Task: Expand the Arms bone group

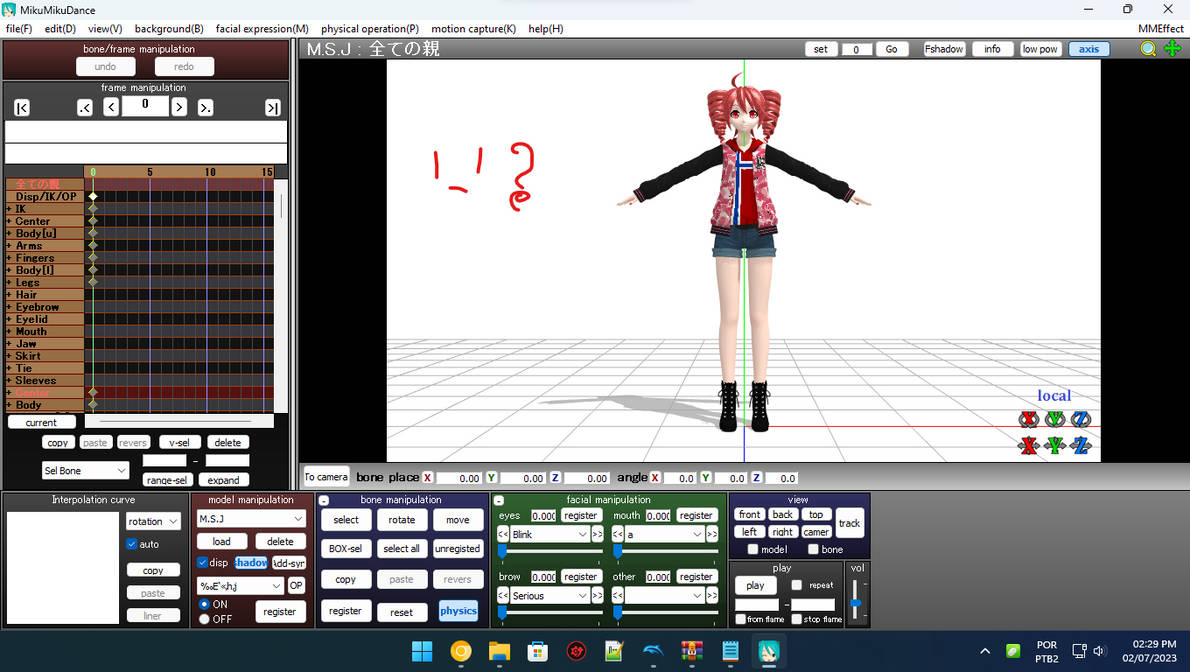Action: click(x=9, y=246)
